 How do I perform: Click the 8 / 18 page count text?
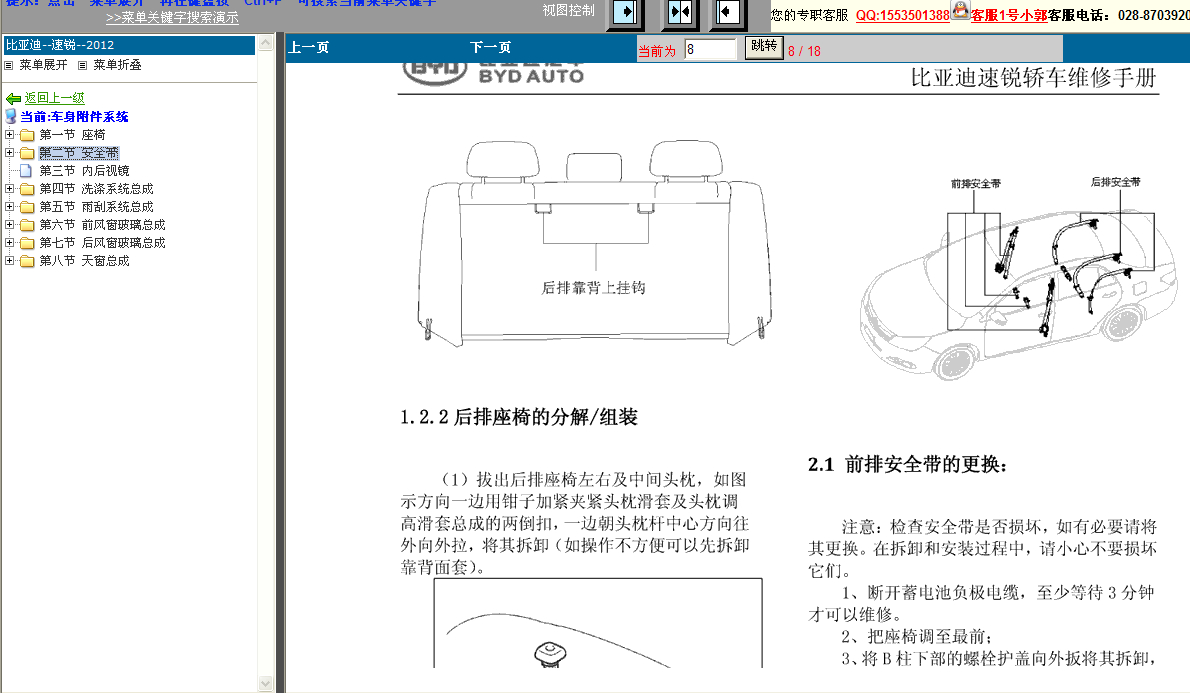(804, 51)
